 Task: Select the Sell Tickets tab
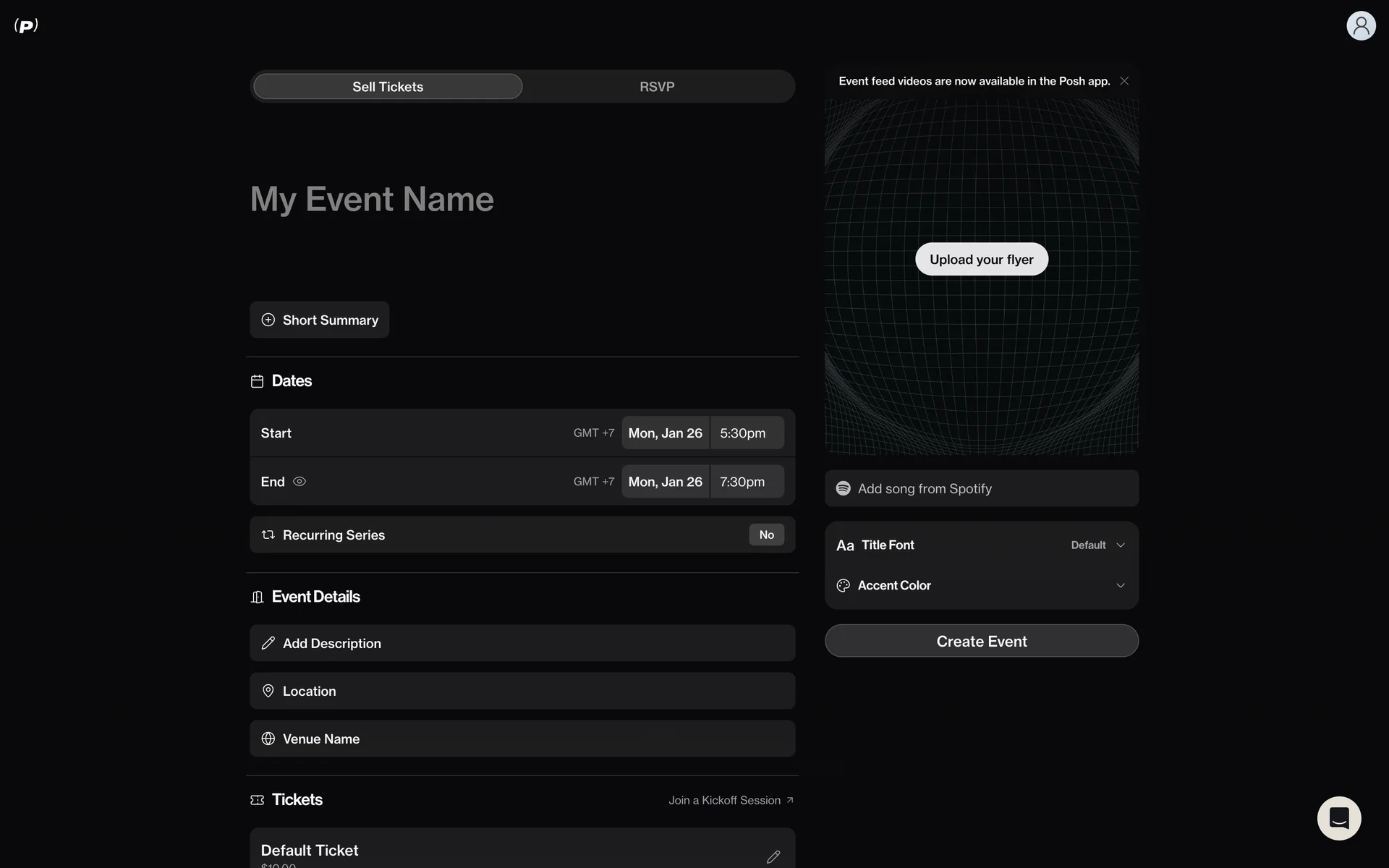[x=388, y=87]
